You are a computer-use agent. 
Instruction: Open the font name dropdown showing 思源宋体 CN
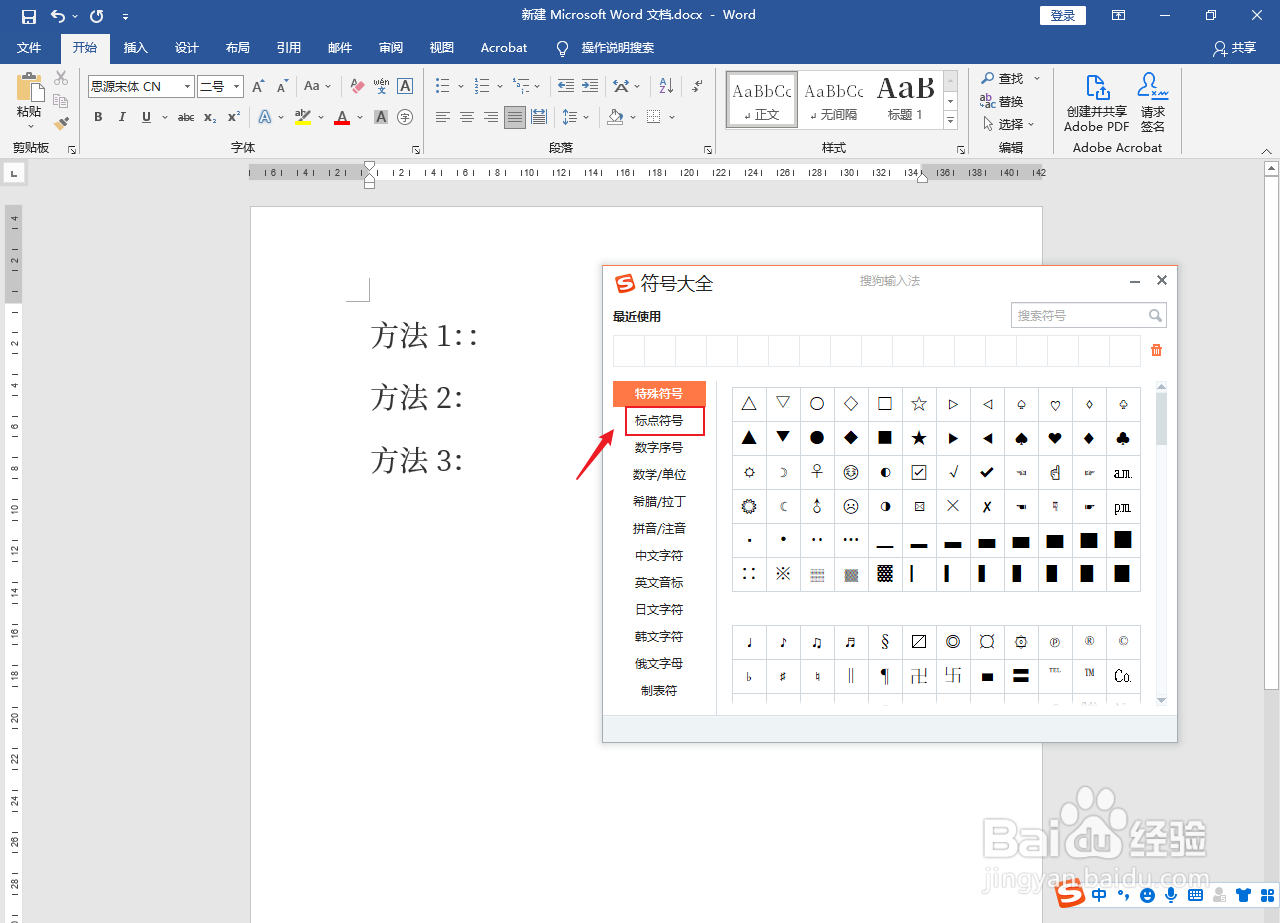coord(188,86)
